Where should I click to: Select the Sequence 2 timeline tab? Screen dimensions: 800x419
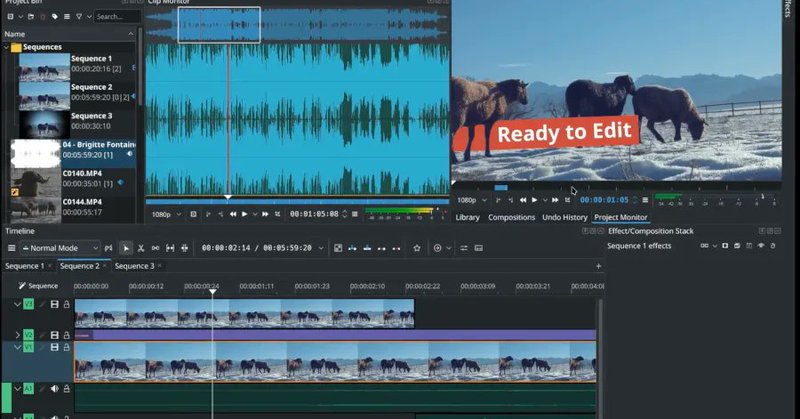pyautogui.click(x=80, y=266)
